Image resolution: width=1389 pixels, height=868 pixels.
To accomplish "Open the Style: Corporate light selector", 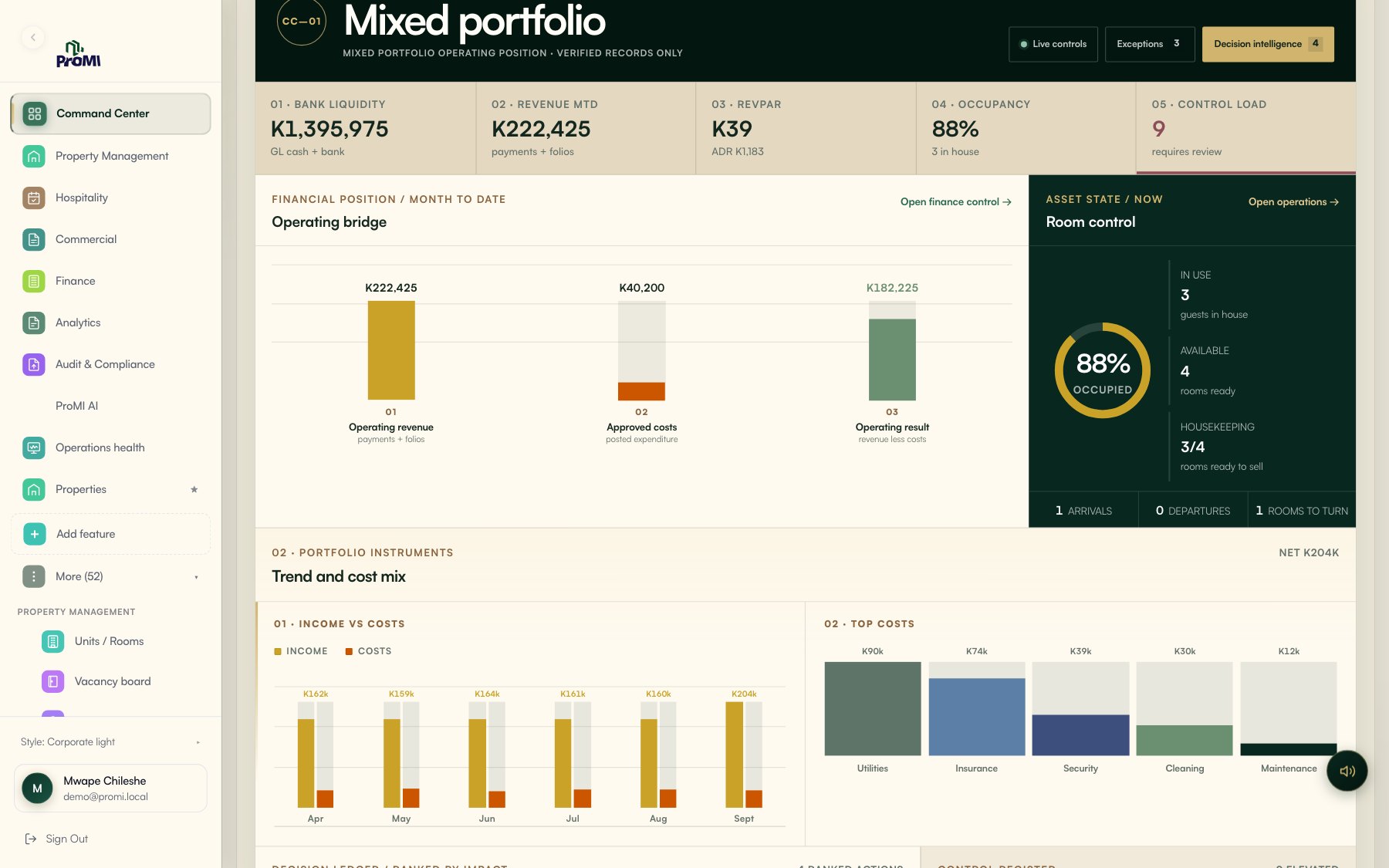I will point(110,742).
